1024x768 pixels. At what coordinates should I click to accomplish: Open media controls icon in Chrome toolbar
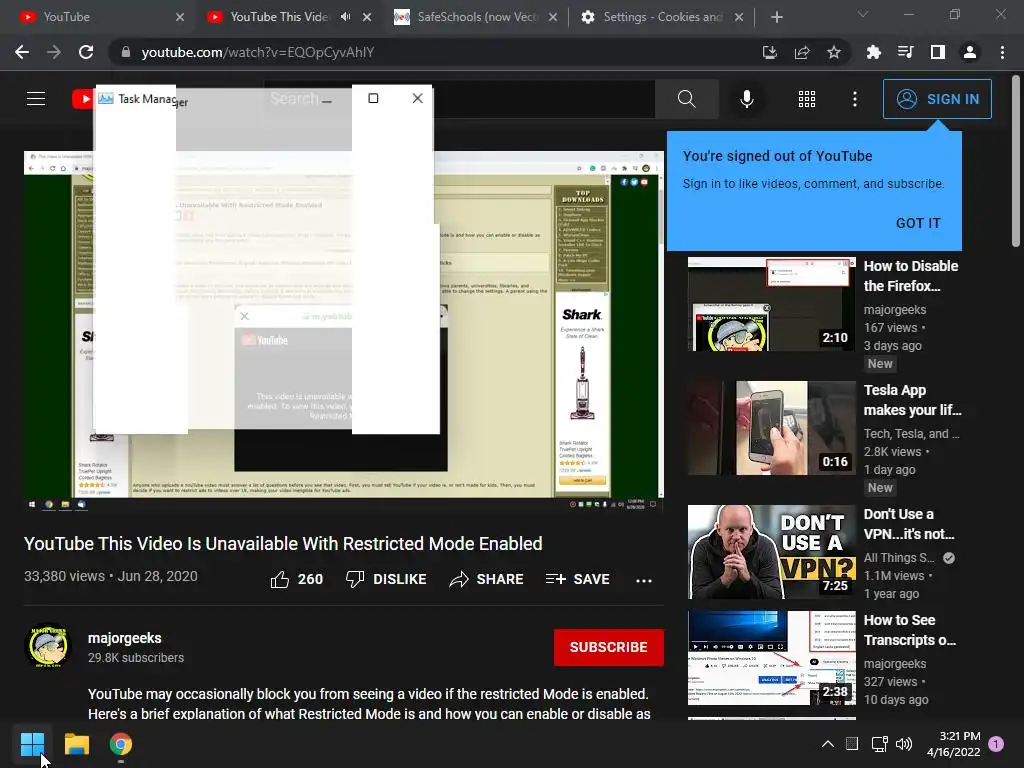click(905, 52)
